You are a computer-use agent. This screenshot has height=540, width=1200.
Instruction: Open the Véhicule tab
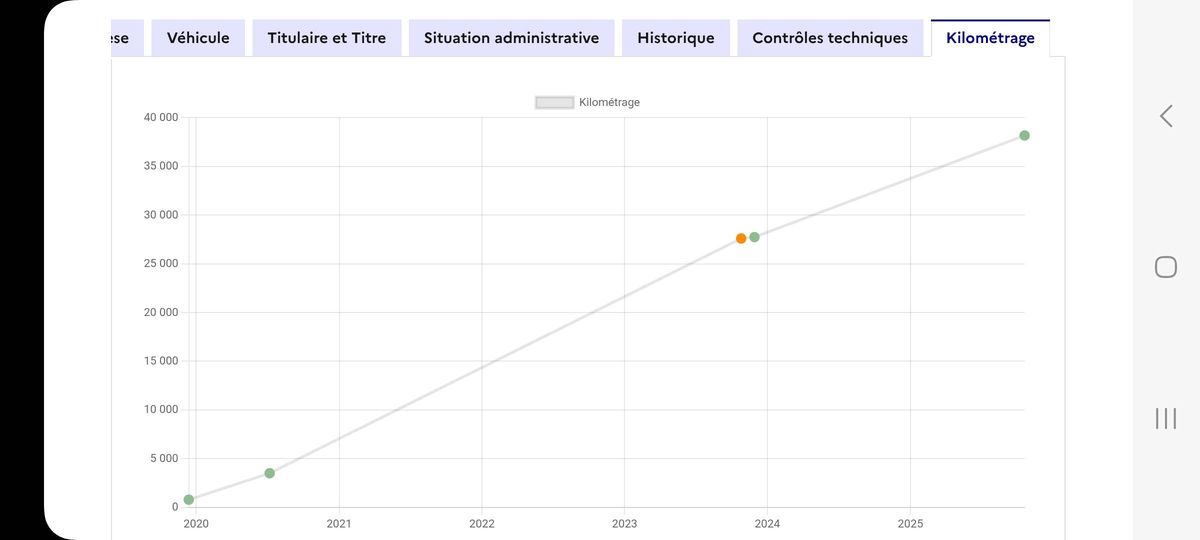(198, 38)
